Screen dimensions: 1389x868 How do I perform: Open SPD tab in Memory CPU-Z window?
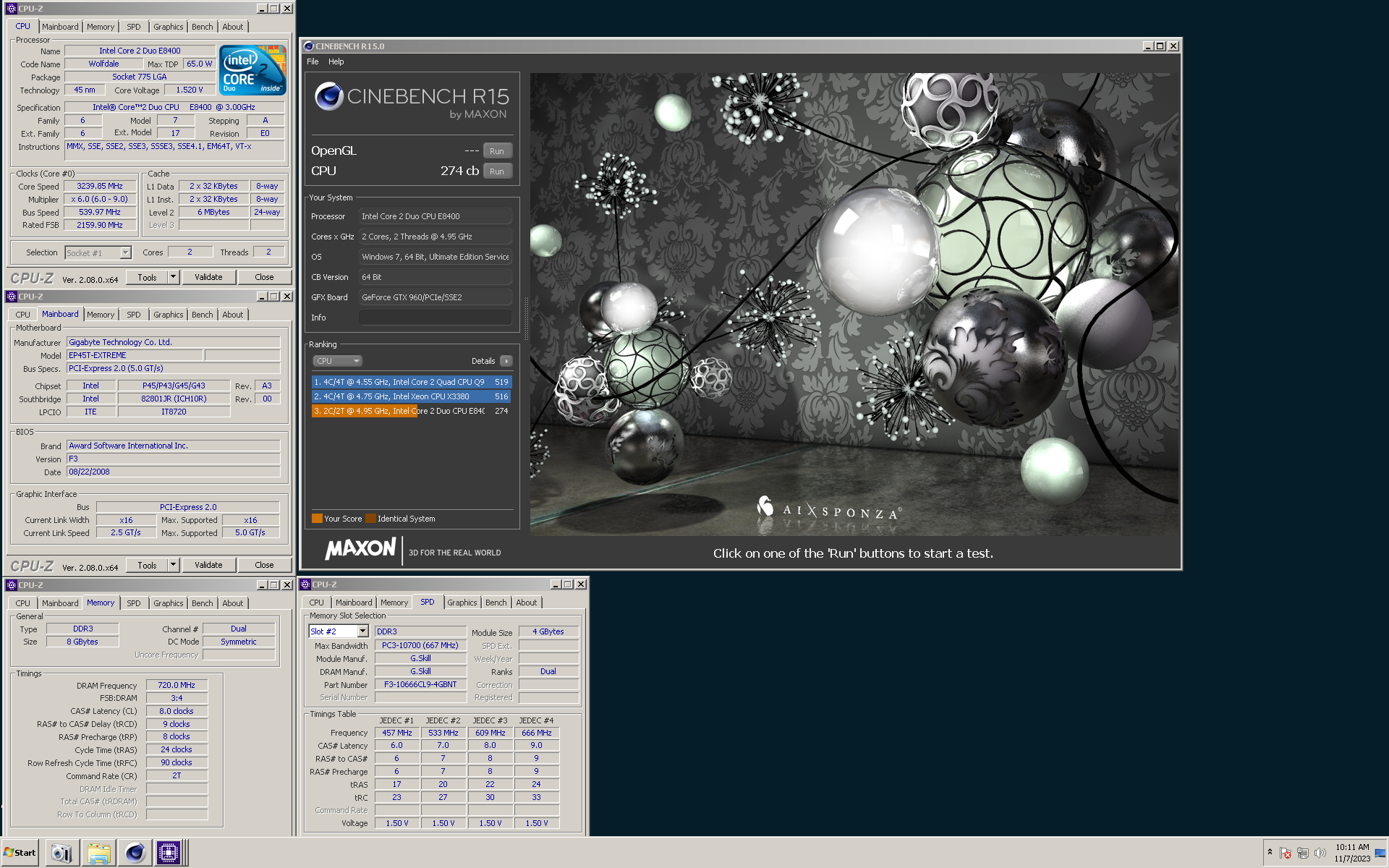[134, 603]
